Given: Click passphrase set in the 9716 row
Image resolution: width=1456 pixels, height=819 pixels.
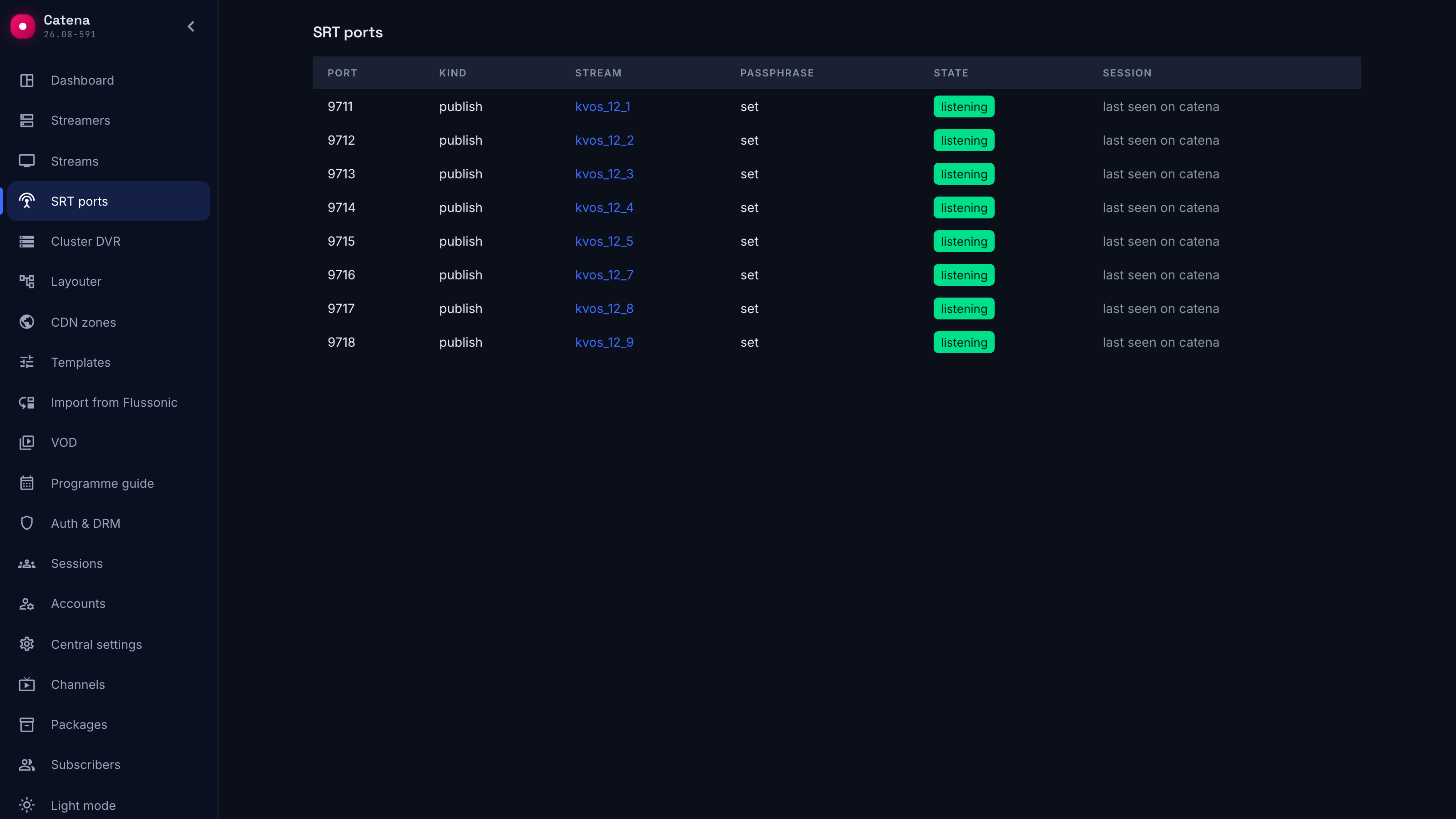Looking at the screenshot, I should point(749,275).
